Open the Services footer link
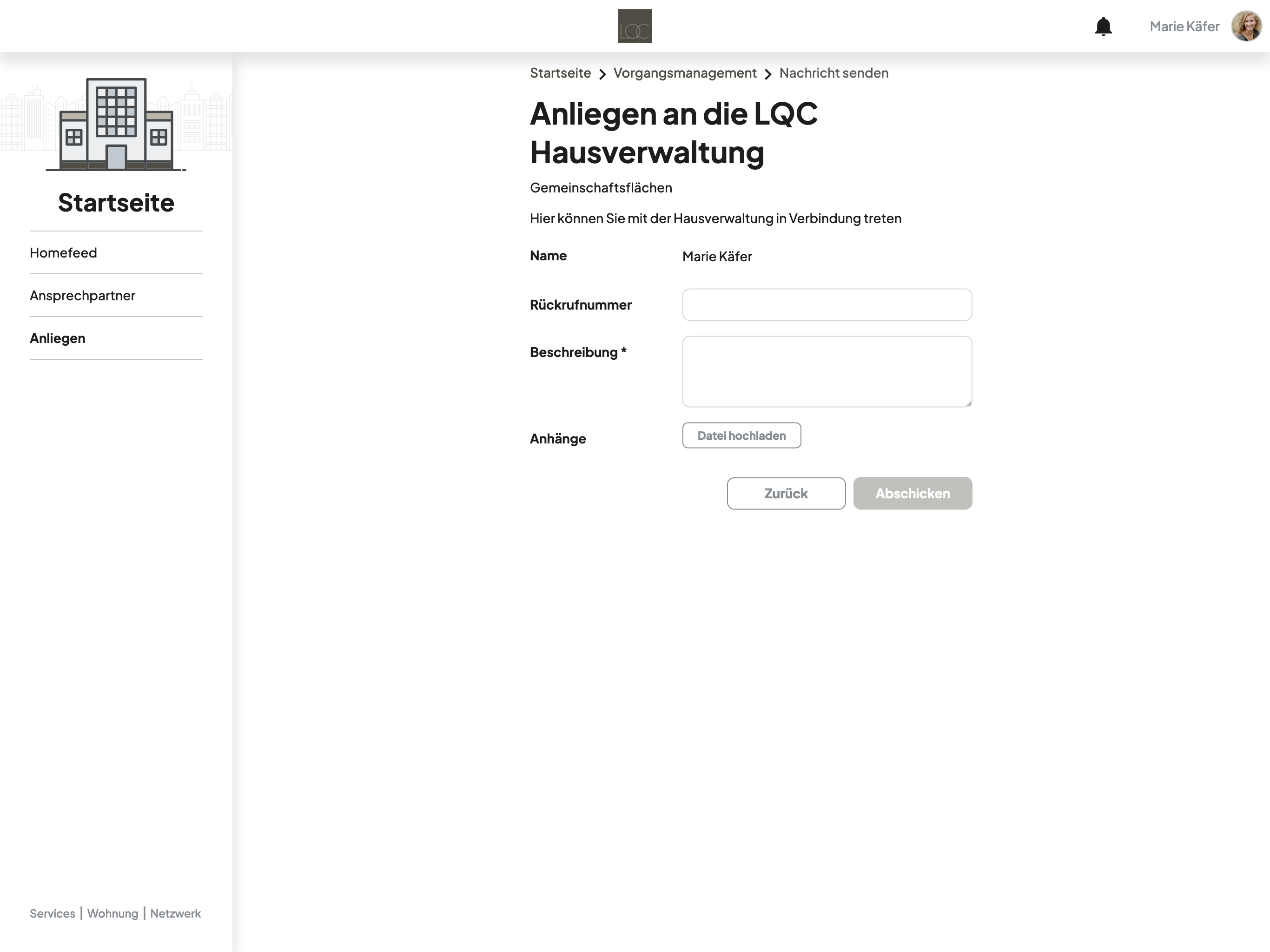Viewport: 1270px width, 952px height. (52, 913)
